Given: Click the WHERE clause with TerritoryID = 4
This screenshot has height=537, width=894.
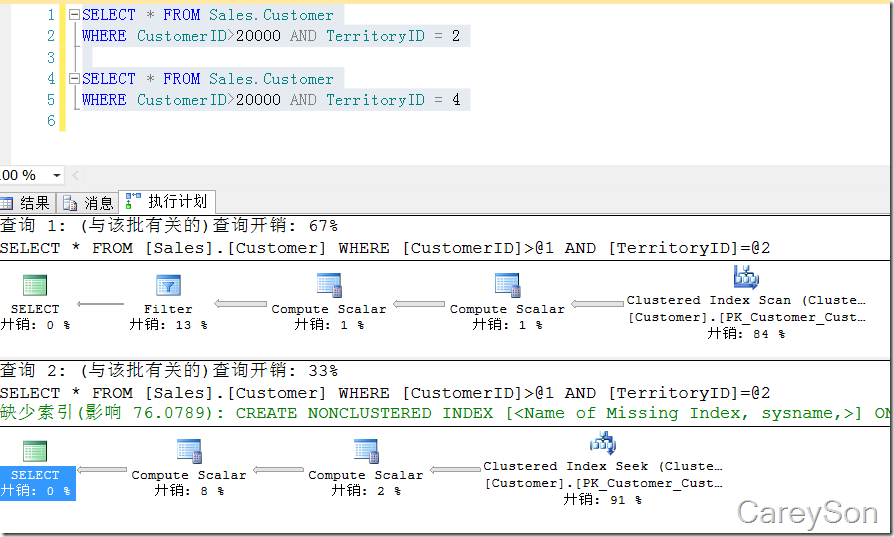Looking at the screenshot, I should tap(271, 100).
